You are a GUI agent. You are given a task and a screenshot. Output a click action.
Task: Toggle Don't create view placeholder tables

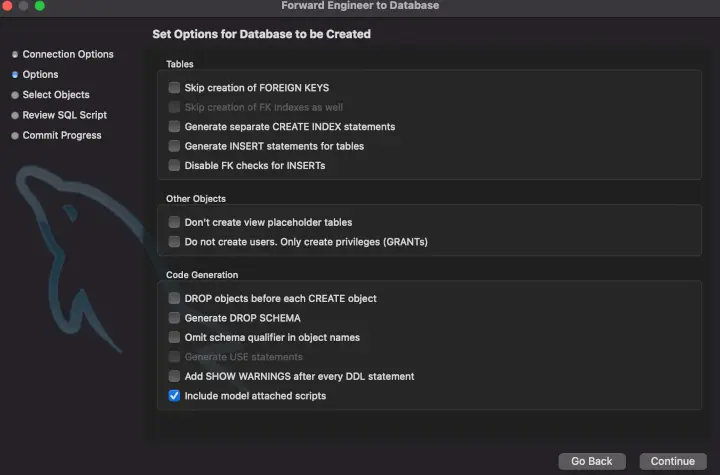pyautogui.click(x=175, y=222)
